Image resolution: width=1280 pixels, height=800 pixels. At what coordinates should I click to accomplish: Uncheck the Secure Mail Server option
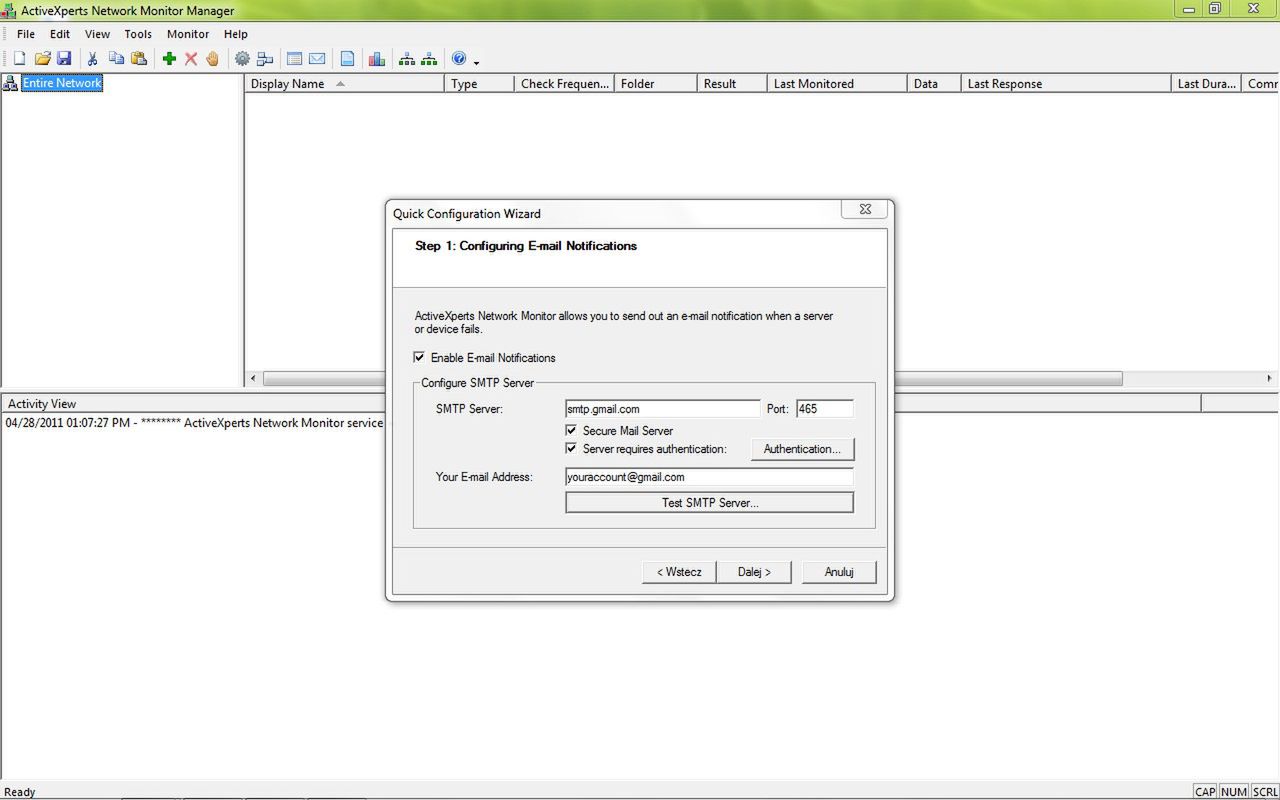click(571, 430)
